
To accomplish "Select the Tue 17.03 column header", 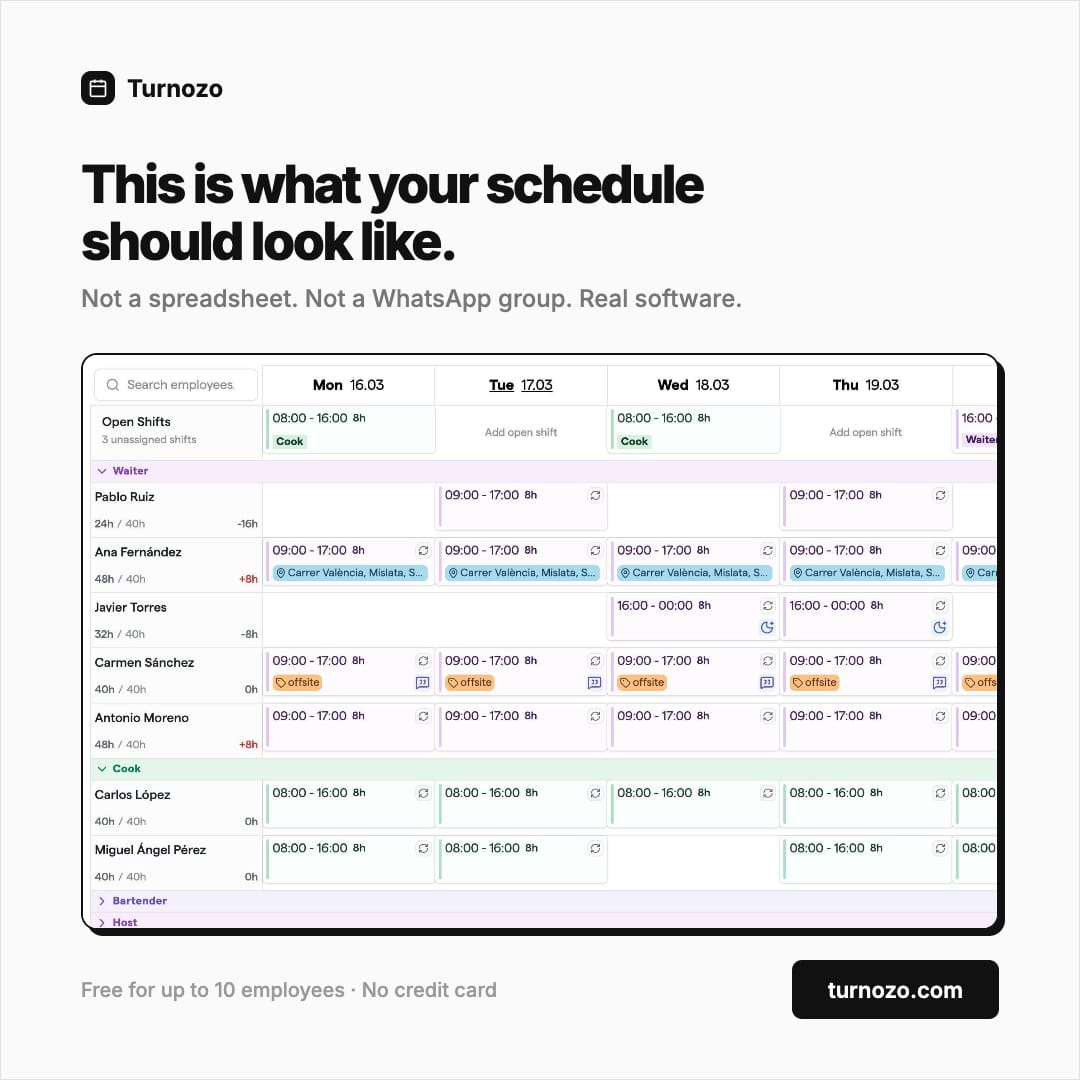I will click(521, 385).
